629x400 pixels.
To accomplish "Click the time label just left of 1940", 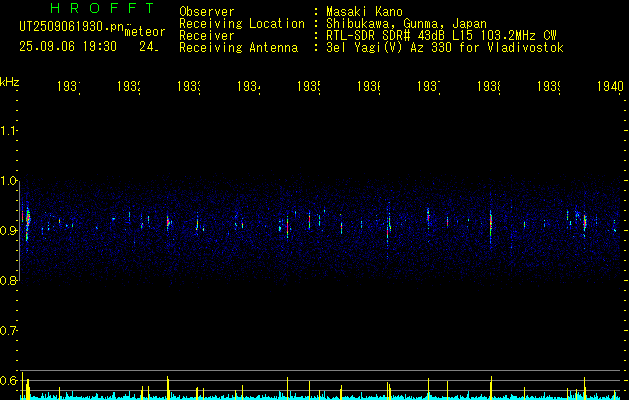I will point(549,86).
